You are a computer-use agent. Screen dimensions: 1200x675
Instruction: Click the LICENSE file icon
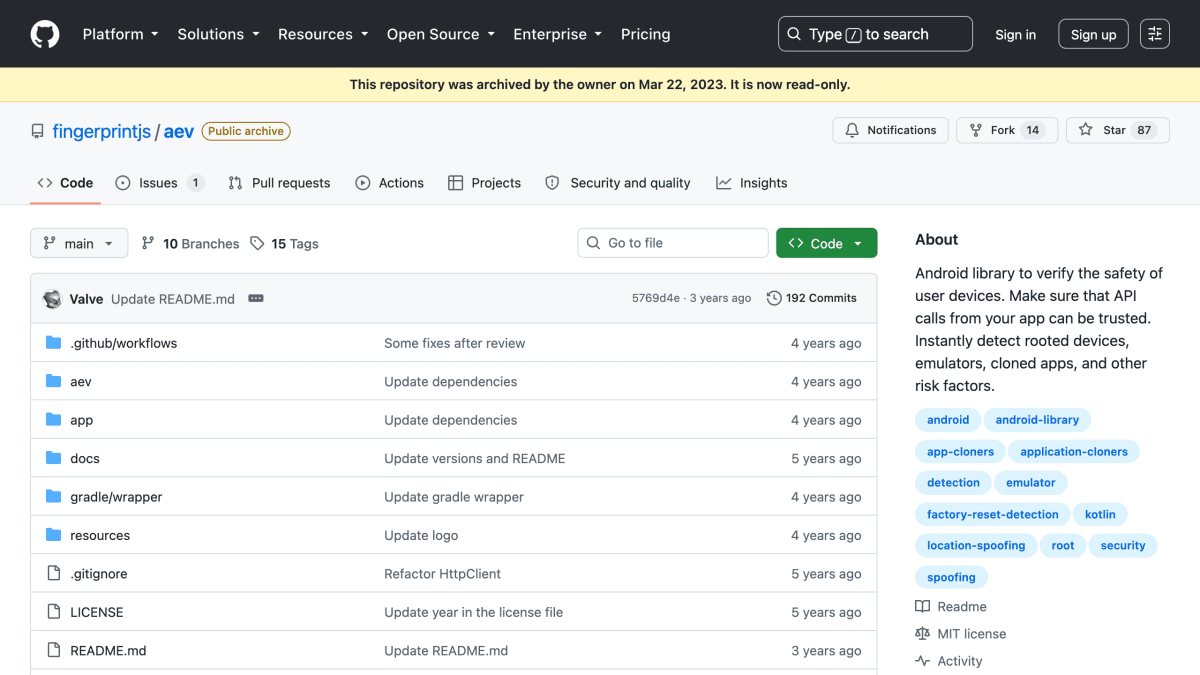click(54, 612)
